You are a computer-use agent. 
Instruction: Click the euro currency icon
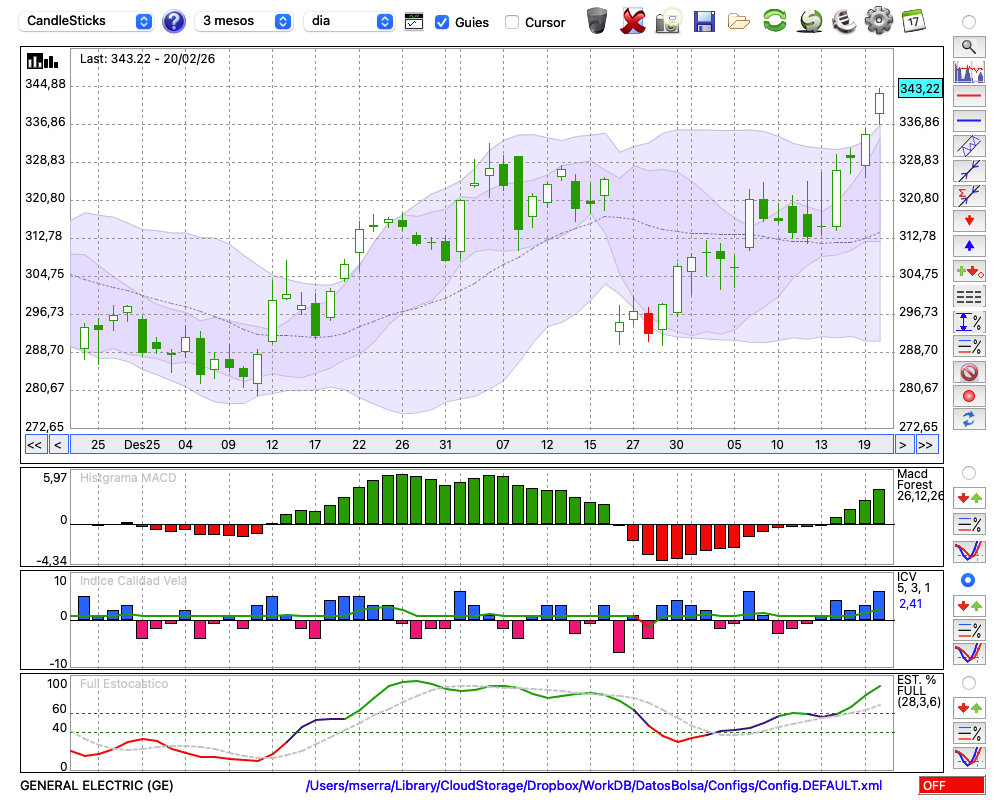pos(844,20)
